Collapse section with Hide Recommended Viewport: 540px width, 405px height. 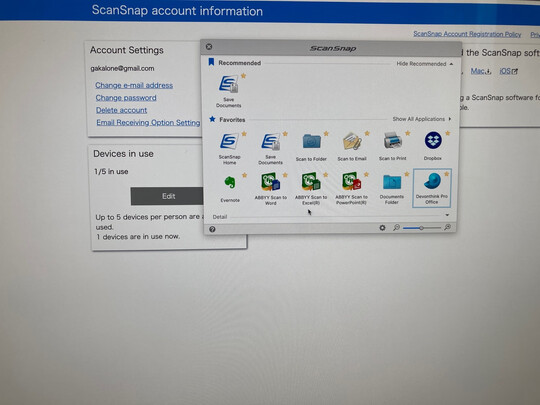click(x=425, y=64)
